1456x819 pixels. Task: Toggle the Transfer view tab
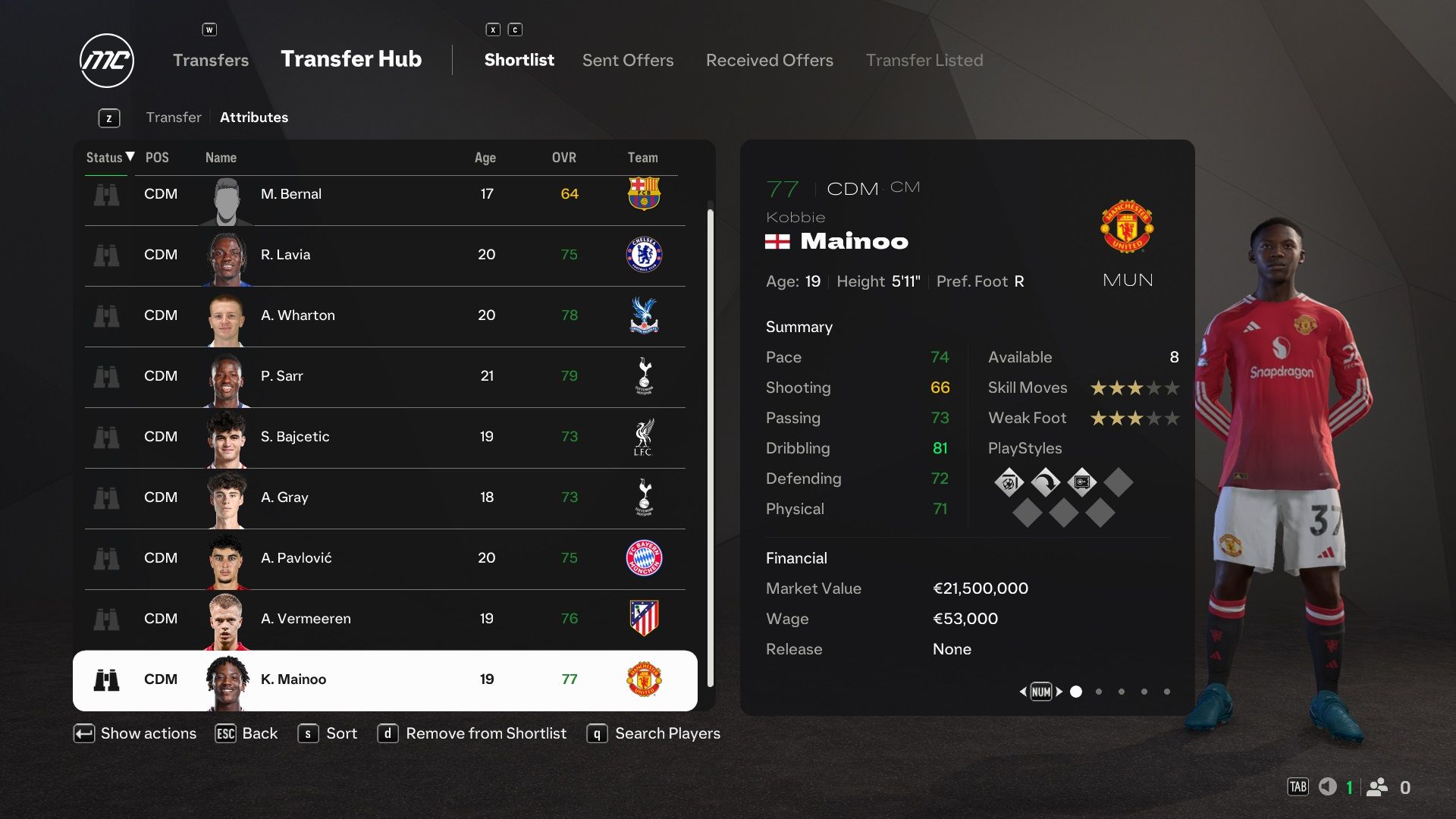click(173, 117)
